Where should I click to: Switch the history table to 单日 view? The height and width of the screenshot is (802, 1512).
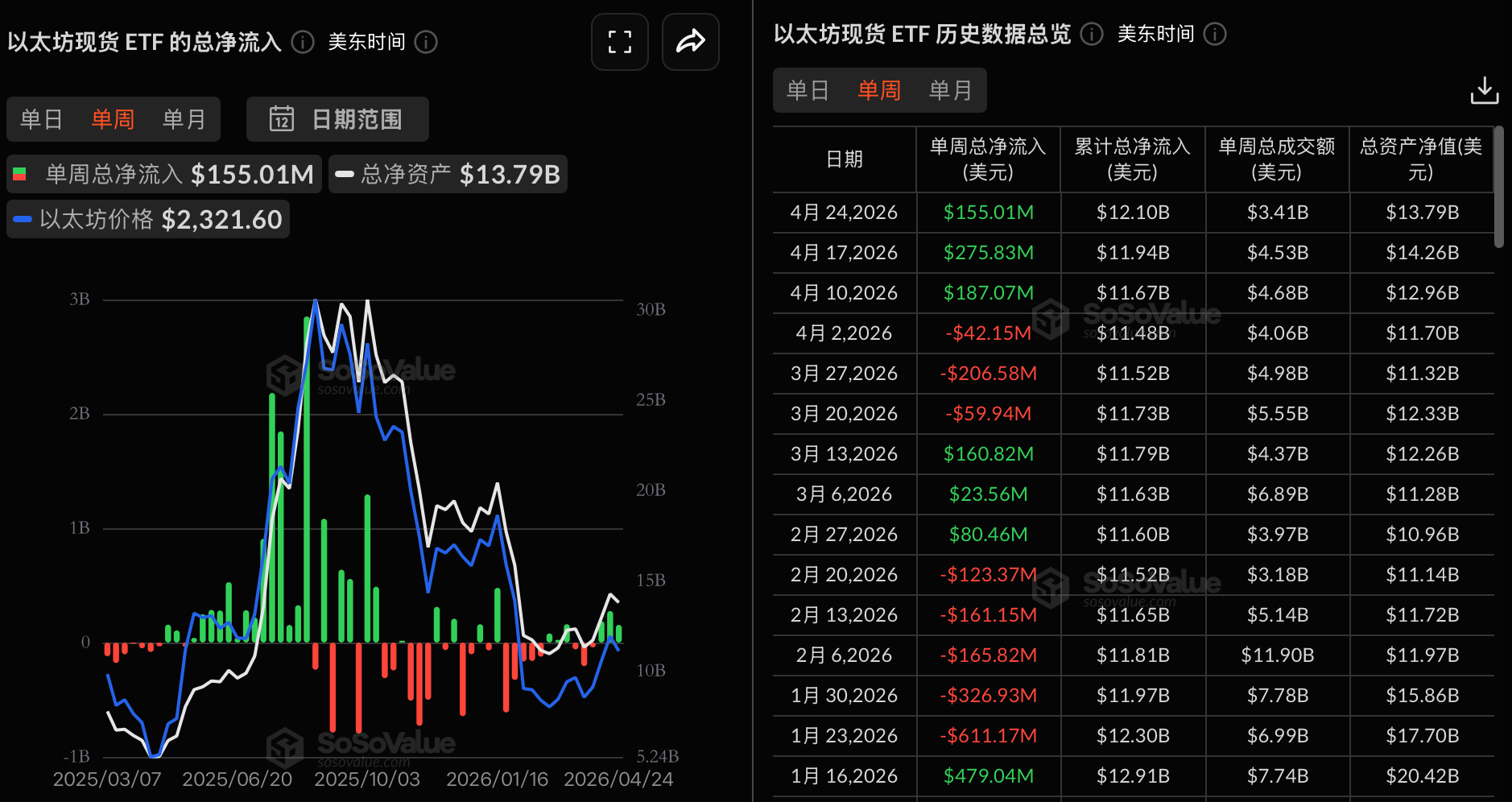[807, 90]
